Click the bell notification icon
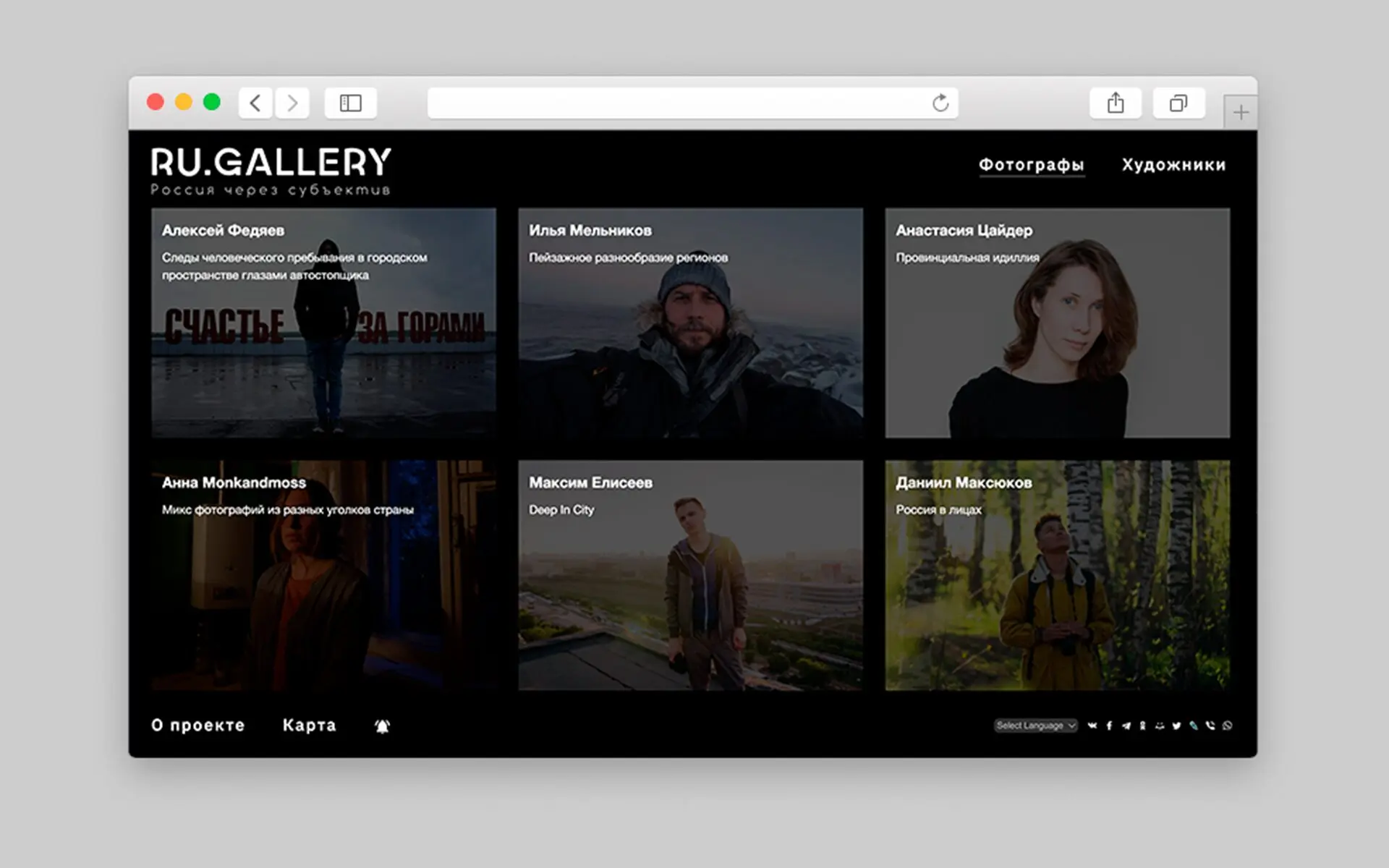Screen dimensions: 1389x868 382,726
